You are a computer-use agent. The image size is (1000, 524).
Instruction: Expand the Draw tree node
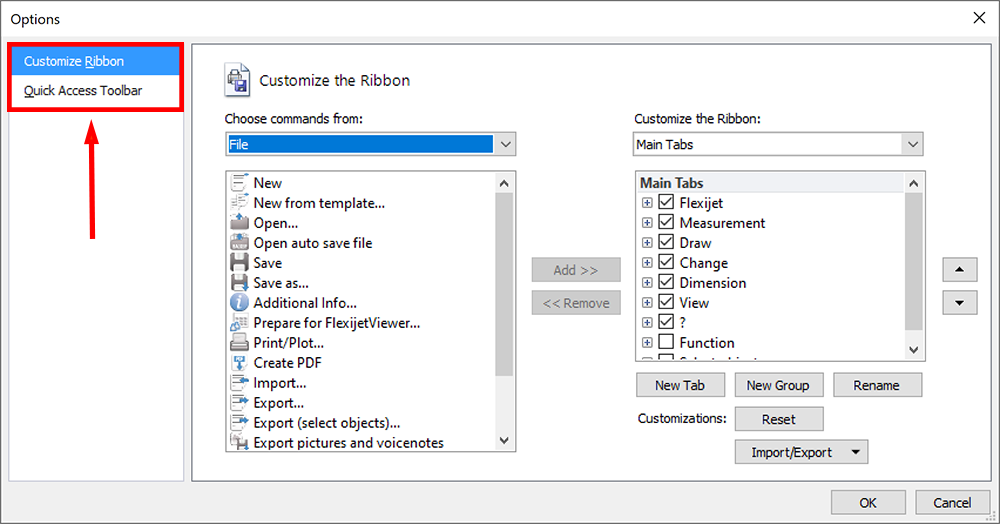point(647,243)
